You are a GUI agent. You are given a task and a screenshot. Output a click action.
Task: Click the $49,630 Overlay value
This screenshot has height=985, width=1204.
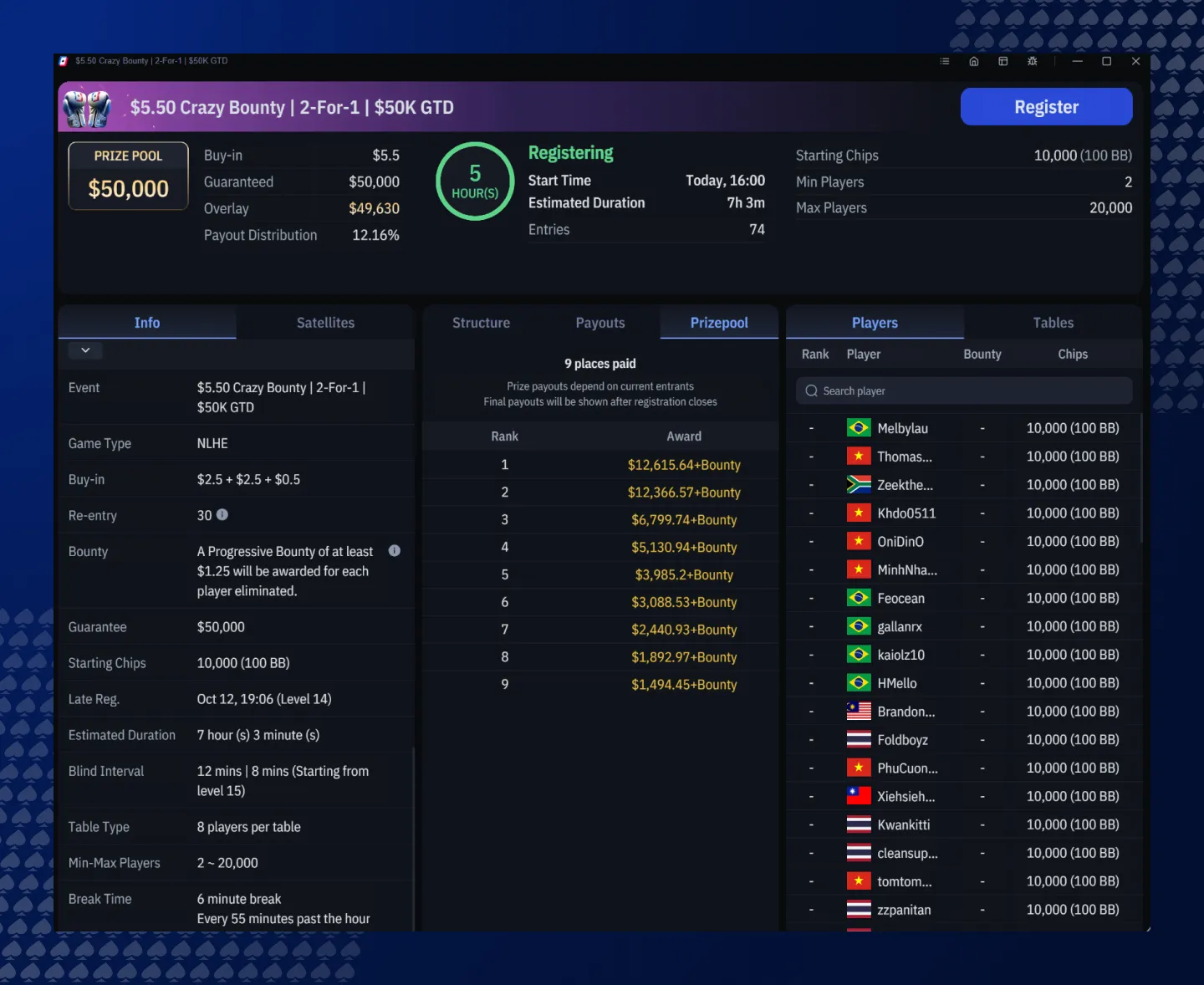point(374,209)
